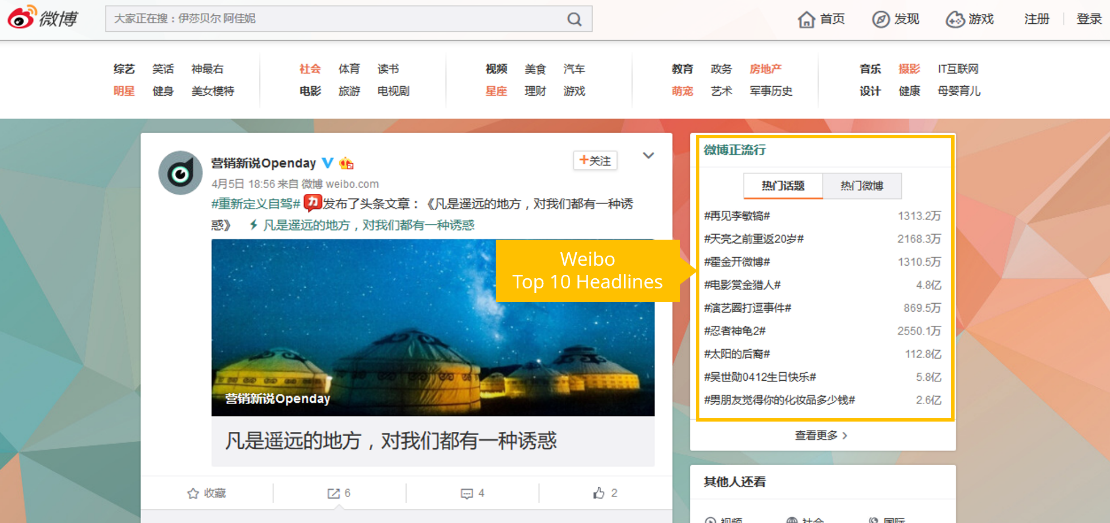The image size is (1110, 523).
Task: Expand 查看更多 to view more topics
Action: pyautogui.click(x=822, y=435)
